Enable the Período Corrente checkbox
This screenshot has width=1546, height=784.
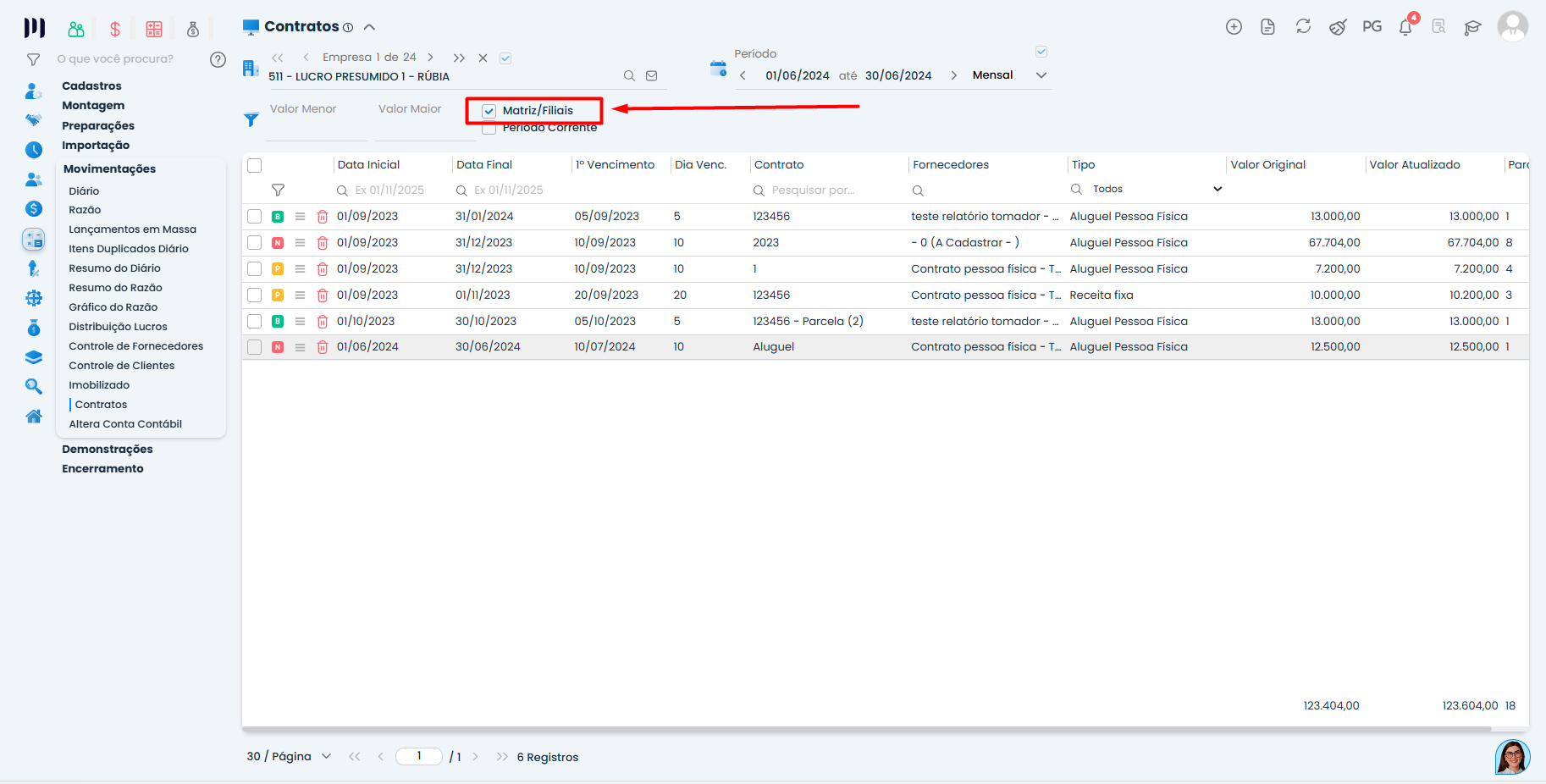pos(489,129)
